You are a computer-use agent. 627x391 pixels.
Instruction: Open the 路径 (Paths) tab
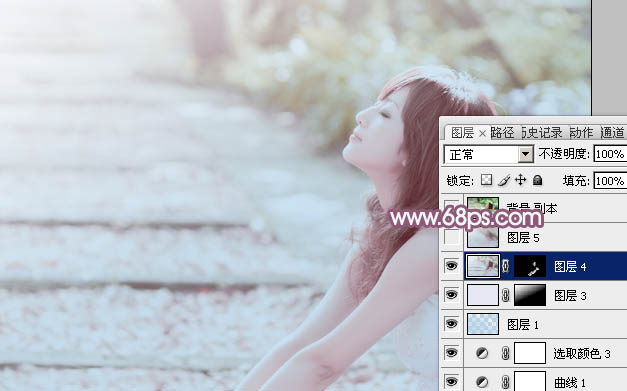click(x=502, y=132)
